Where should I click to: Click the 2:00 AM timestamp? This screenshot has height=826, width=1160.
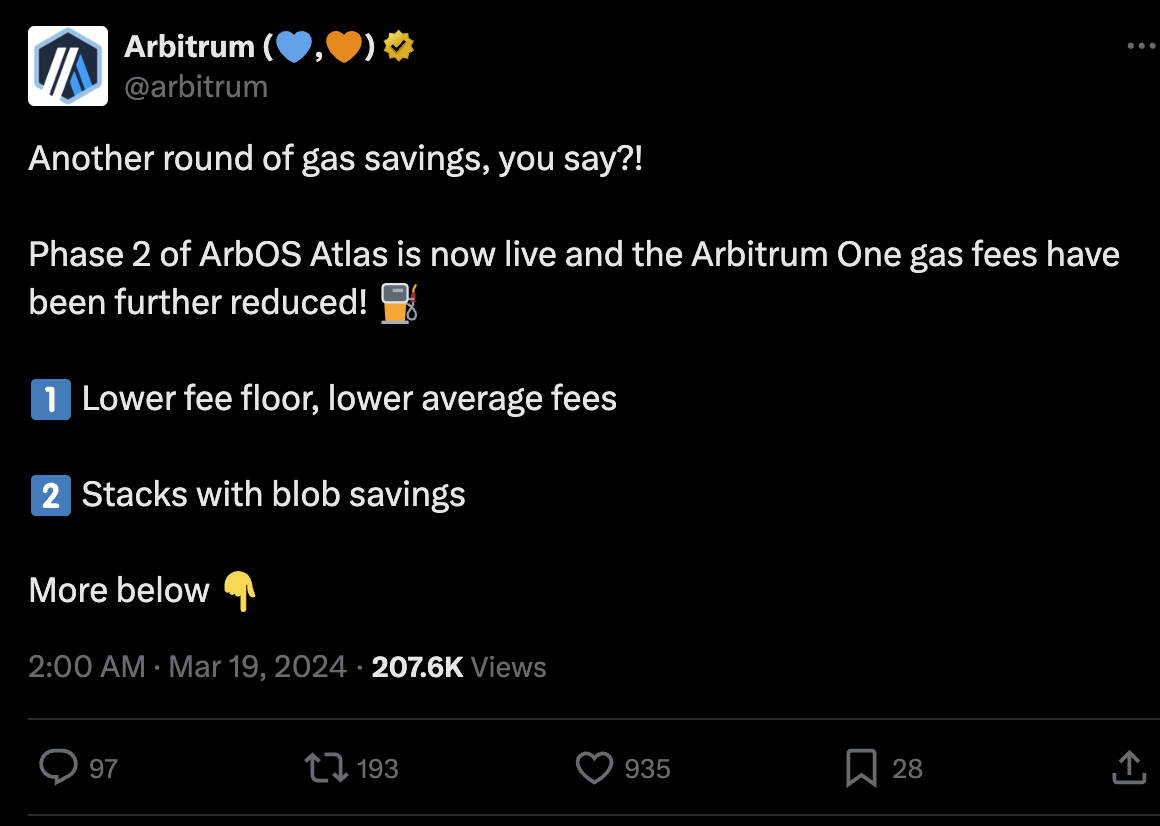(87, 667)
